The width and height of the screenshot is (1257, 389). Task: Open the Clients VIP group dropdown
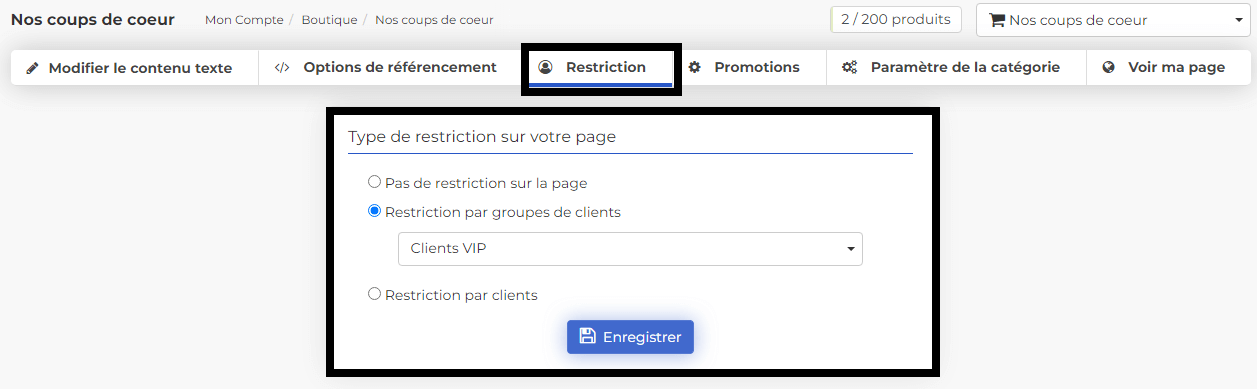(630, 249)
